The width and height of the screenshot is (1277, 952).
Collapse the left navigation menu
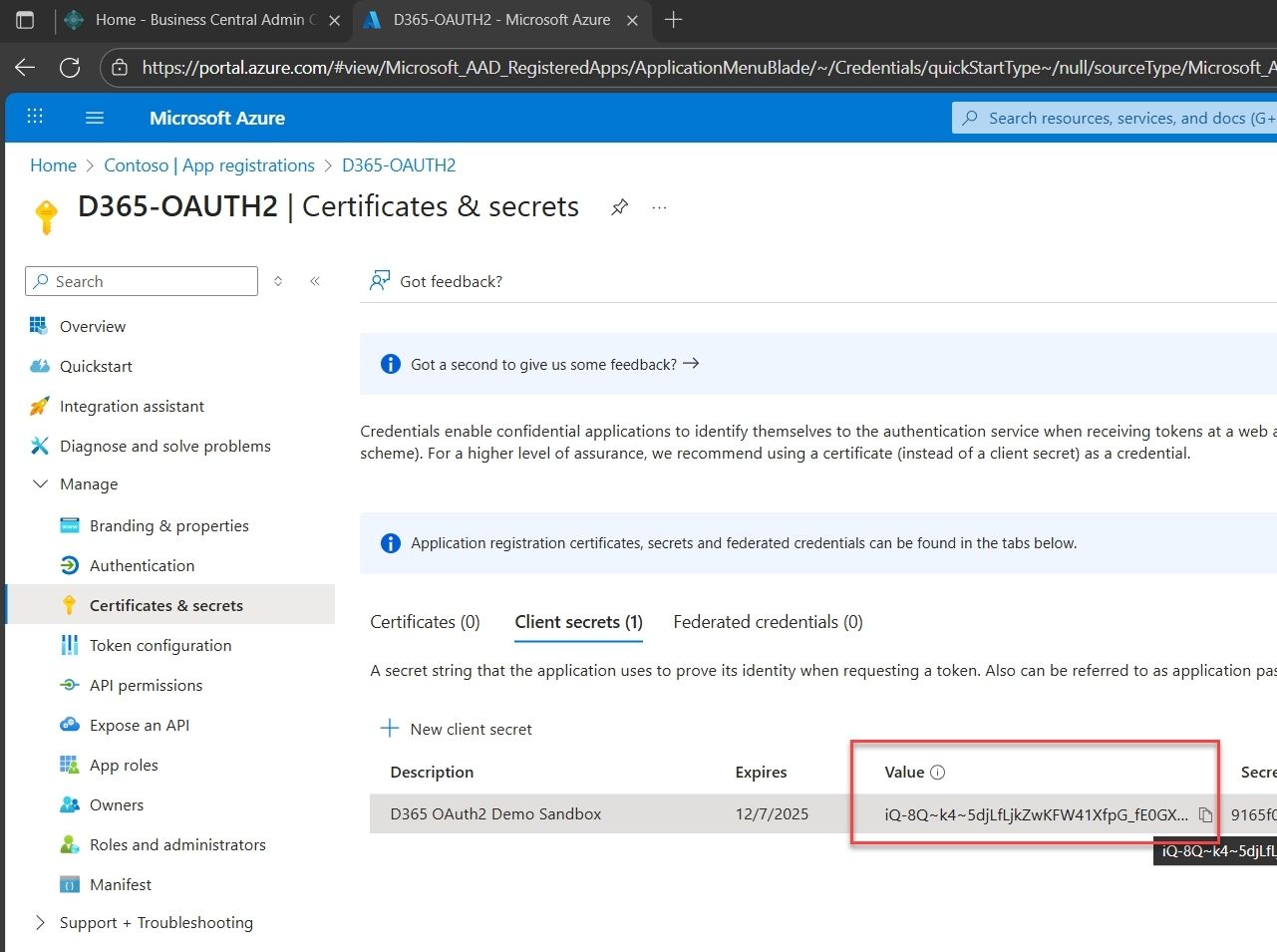[x=315, y=281]
